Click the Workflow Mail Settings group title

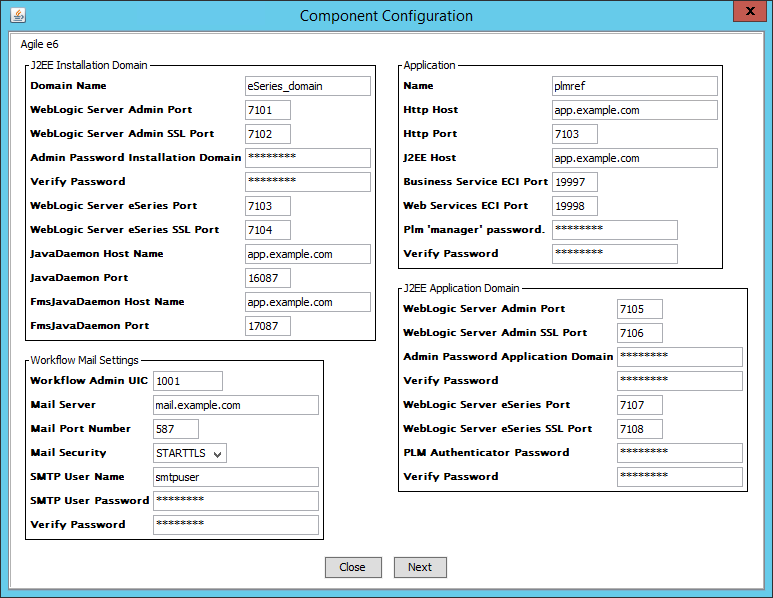84,360
